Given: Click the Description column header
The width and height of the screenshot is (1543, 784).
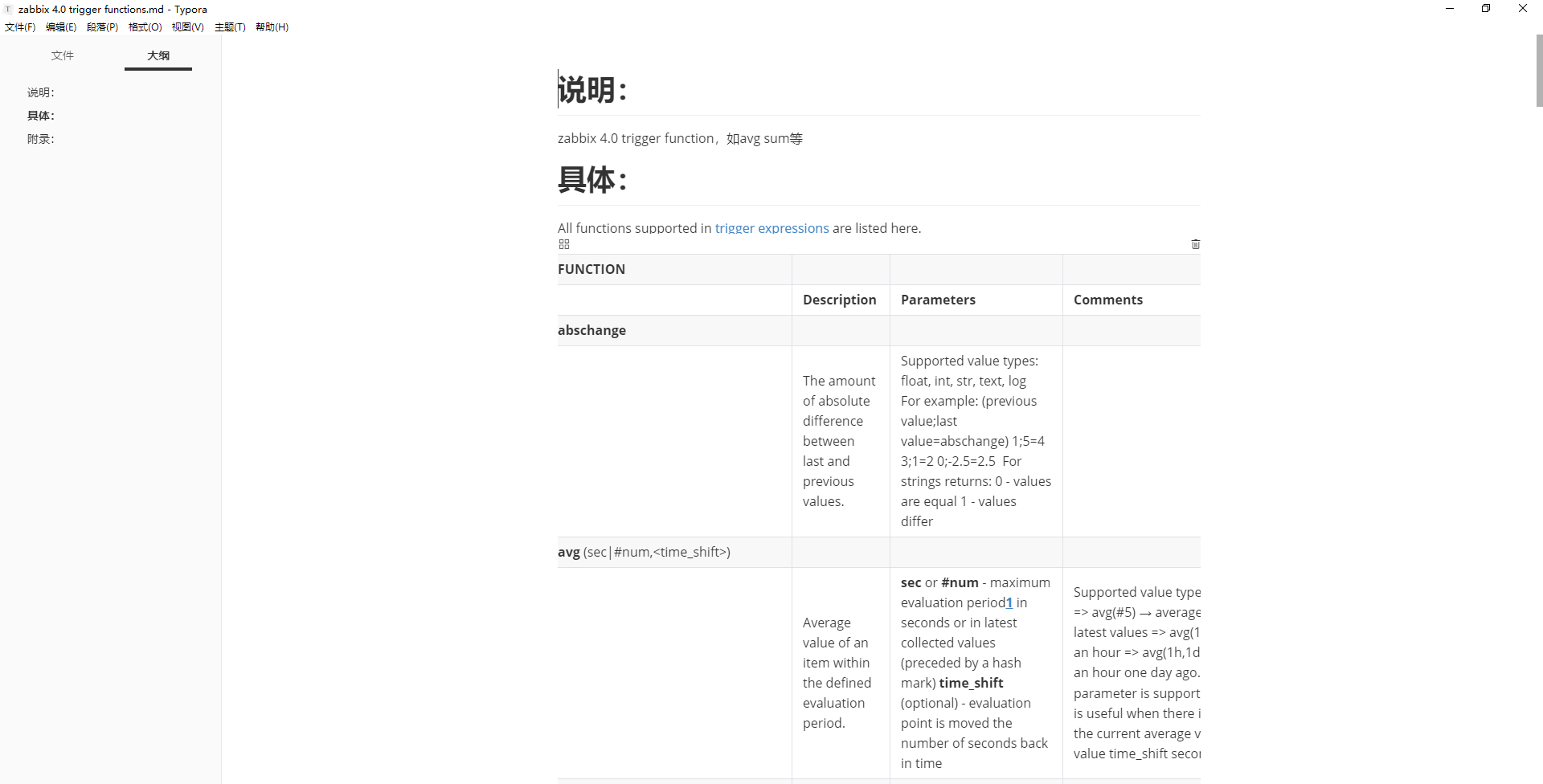Looking at the screenshot, I should (840, 300).
